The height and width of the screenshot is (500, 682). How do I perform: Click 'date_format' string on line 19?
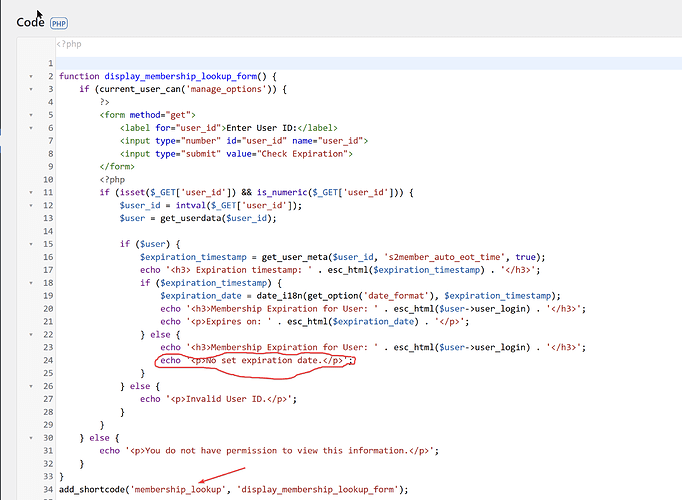point(396,296)
